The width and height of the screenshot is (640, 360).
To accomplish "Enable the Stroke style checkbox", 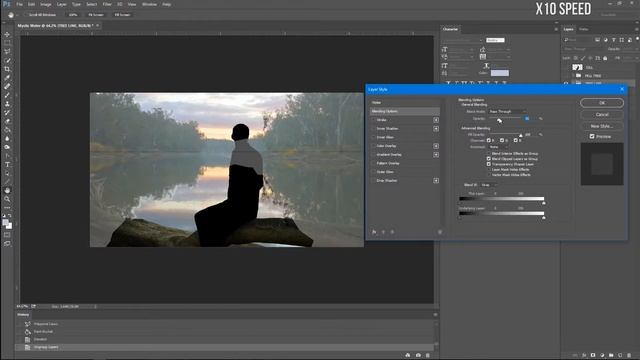I will [373, 120].
